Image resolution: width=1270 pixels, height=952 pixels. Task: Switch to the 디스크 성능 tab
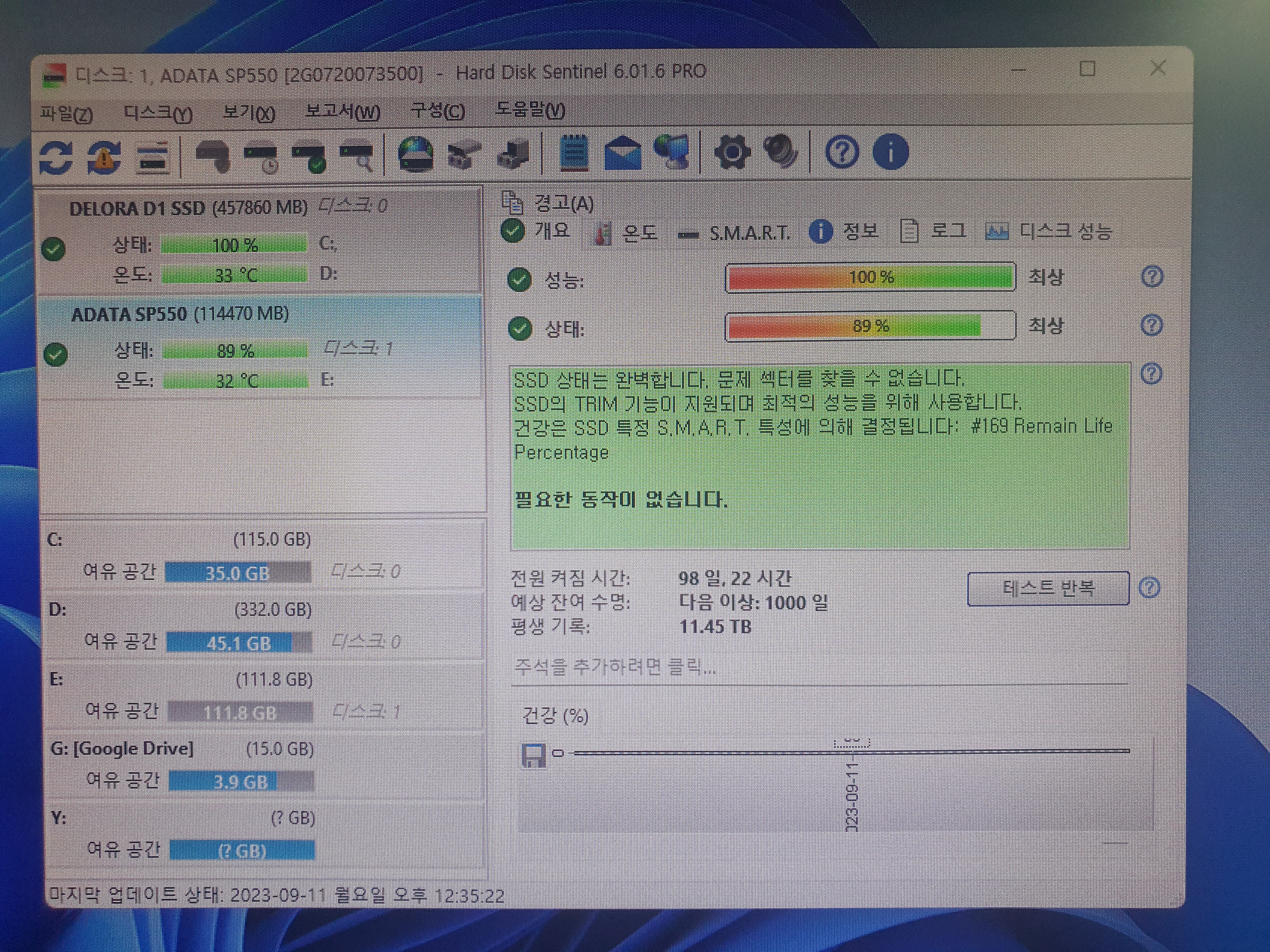(1049, 231)
